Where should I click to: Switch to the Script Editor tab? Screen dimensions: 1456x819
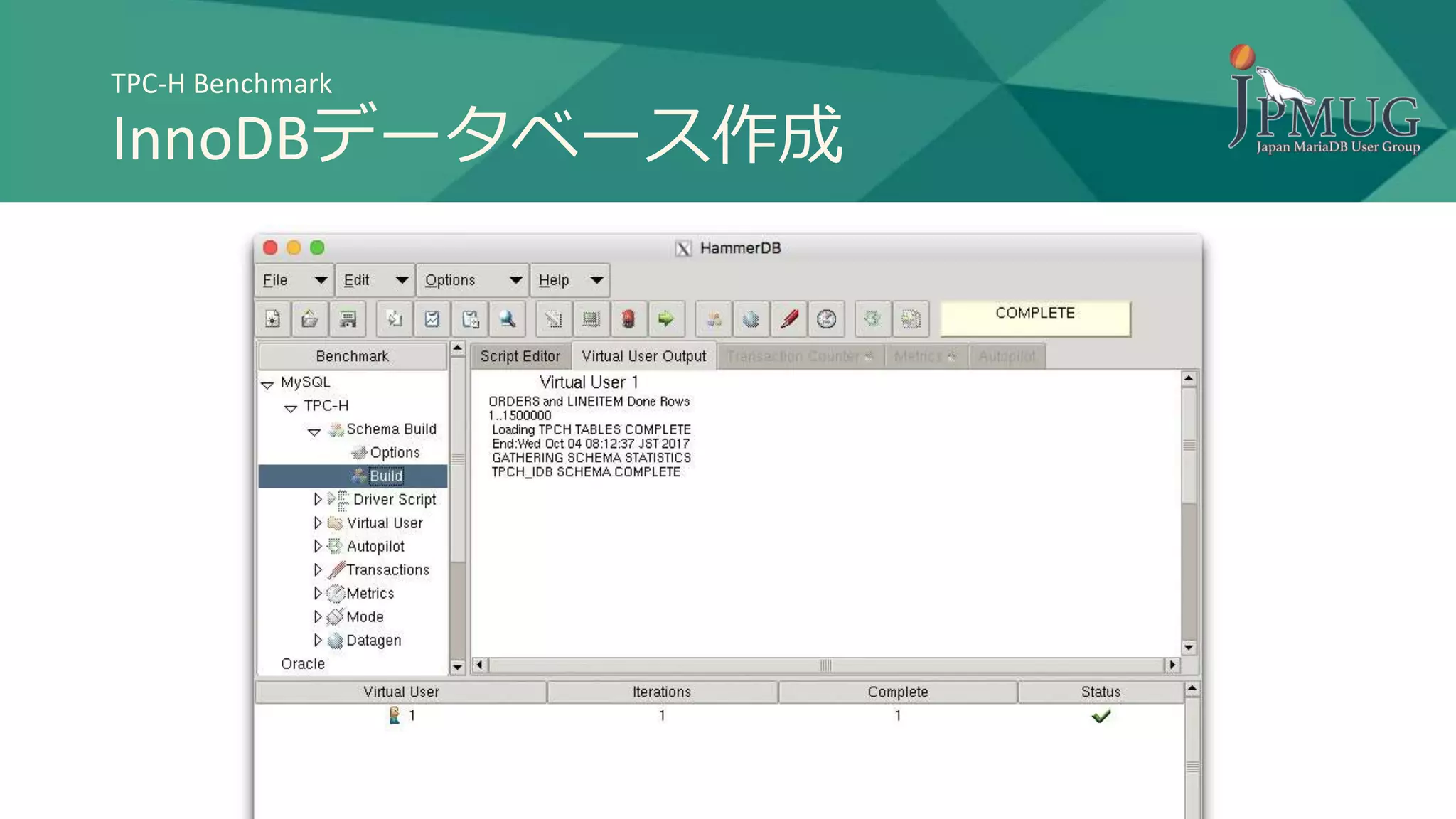pyautogui.click(x=520, y=356)
